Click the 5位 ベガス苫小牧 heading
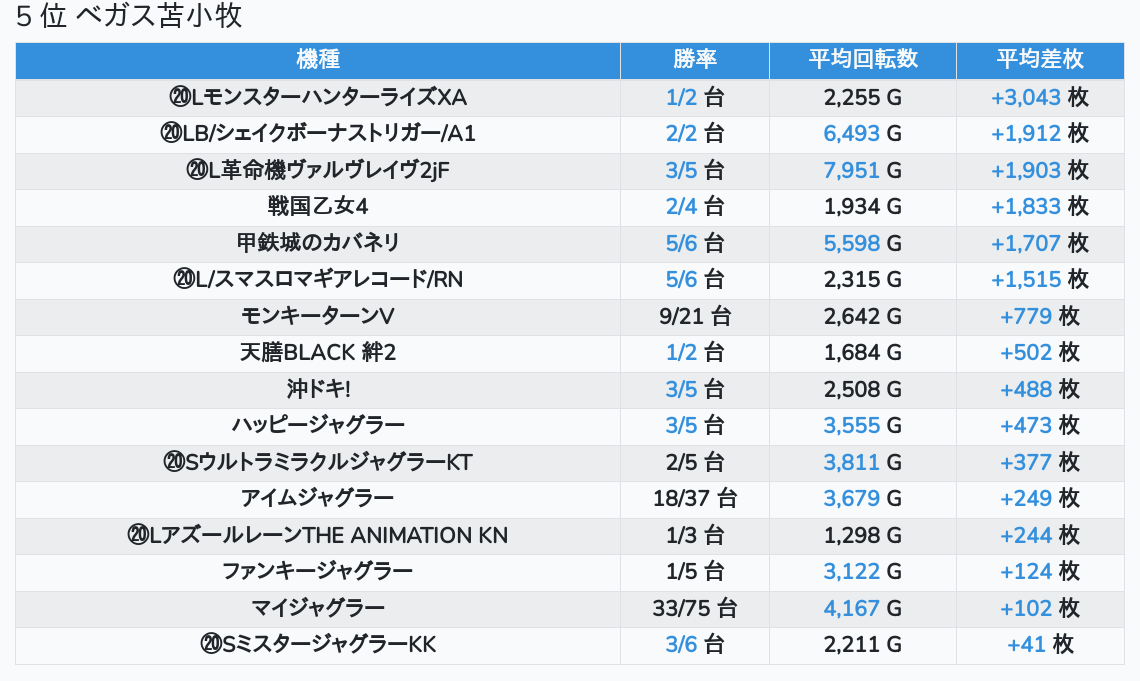The height and width of the screenshot is (681, 1140). 129,17
